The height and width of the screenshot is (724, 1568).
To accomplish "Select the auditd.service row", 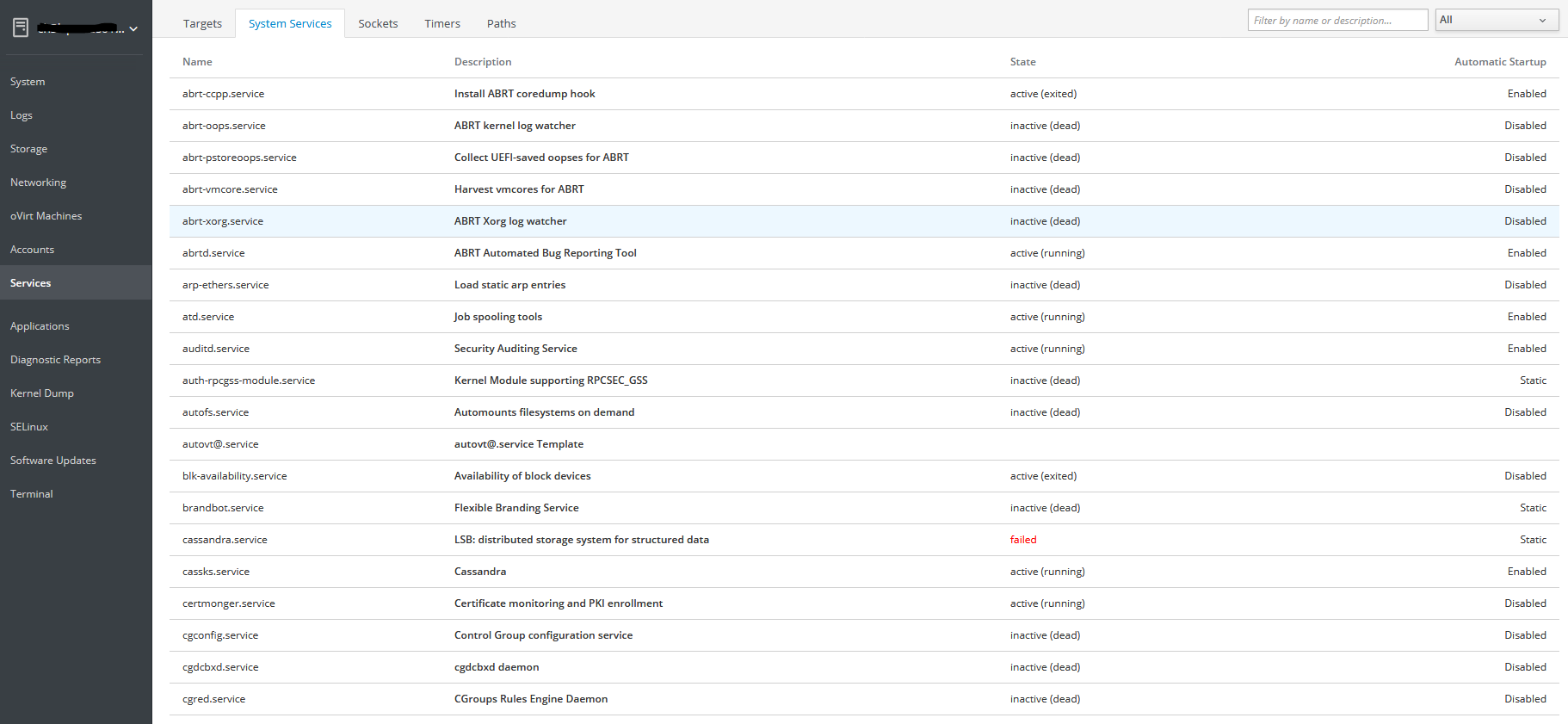I will (x=216, y=349).
